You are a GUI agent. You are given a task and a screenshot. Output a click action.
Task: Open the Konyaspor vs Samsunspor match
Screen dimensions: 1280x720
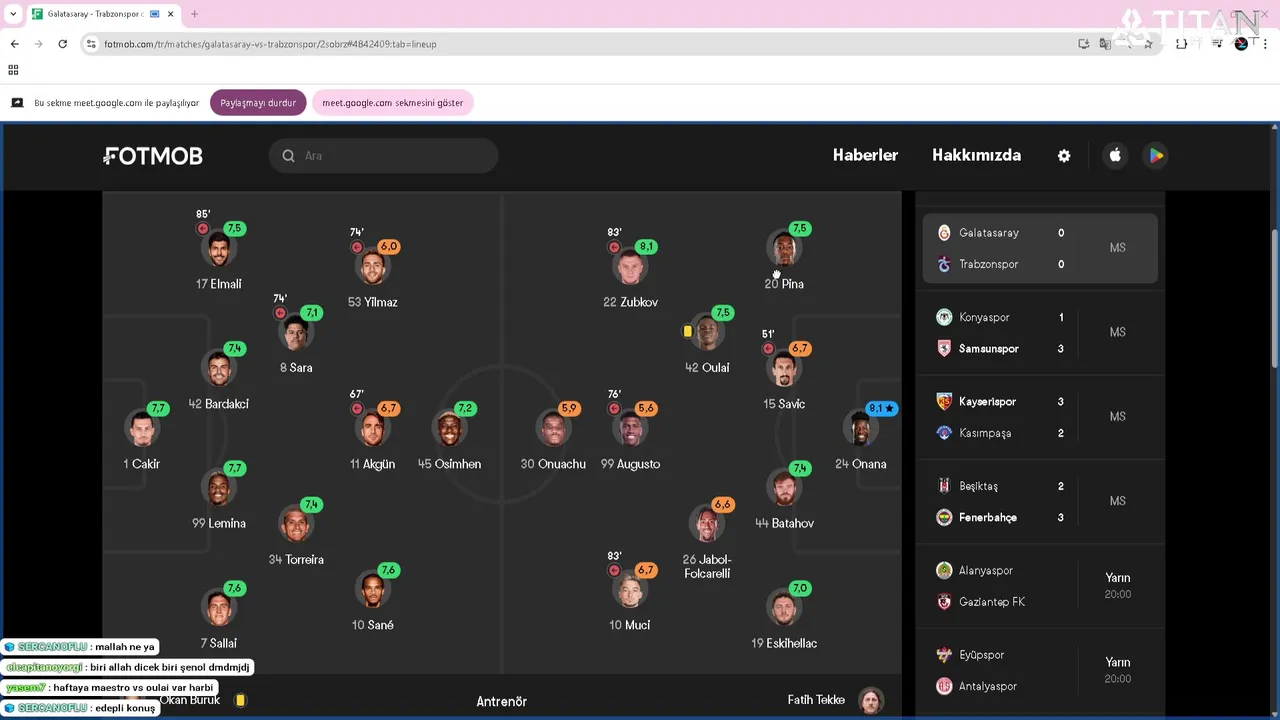1040,333
